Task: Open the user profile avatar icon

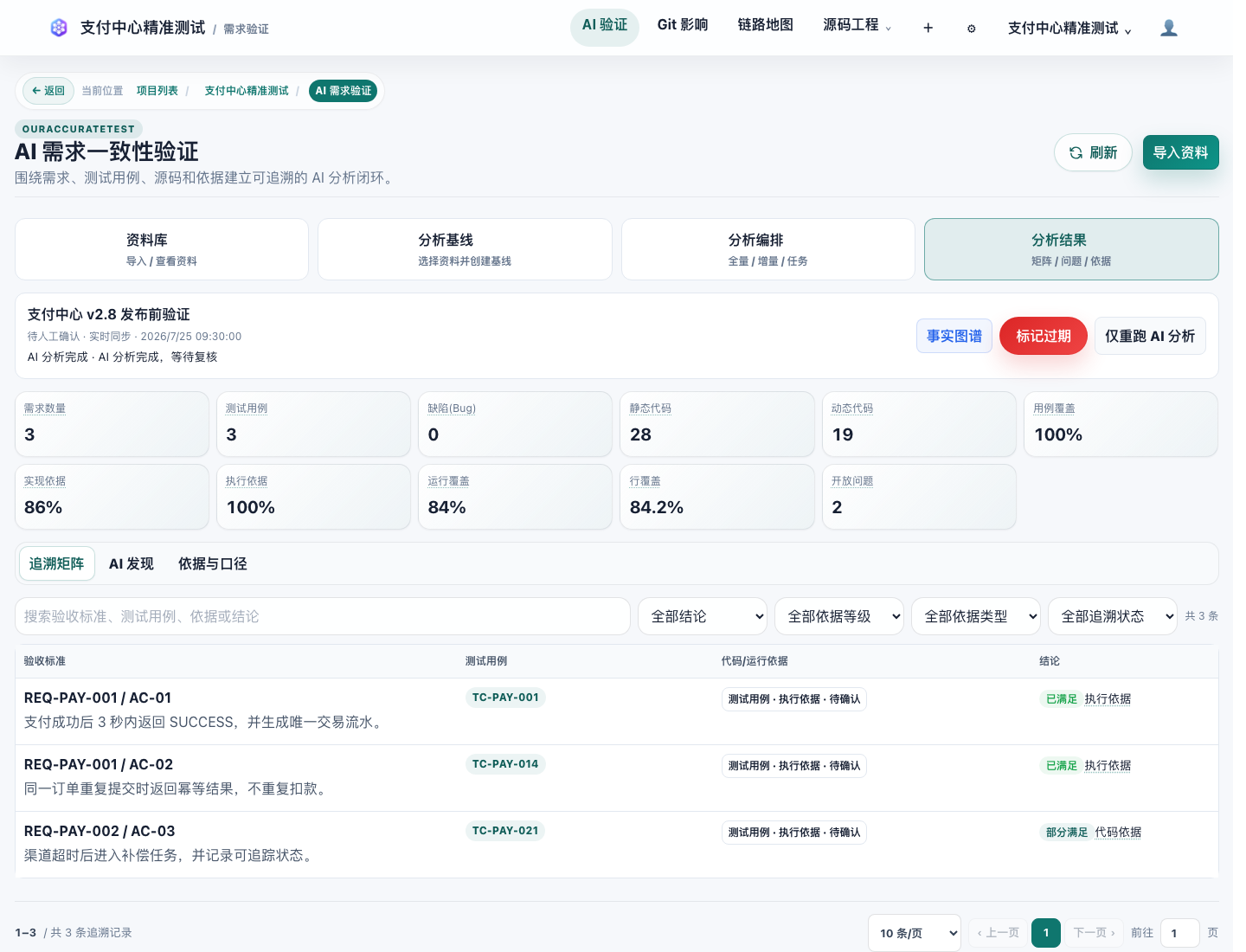Action: [x=1169, y=28]
